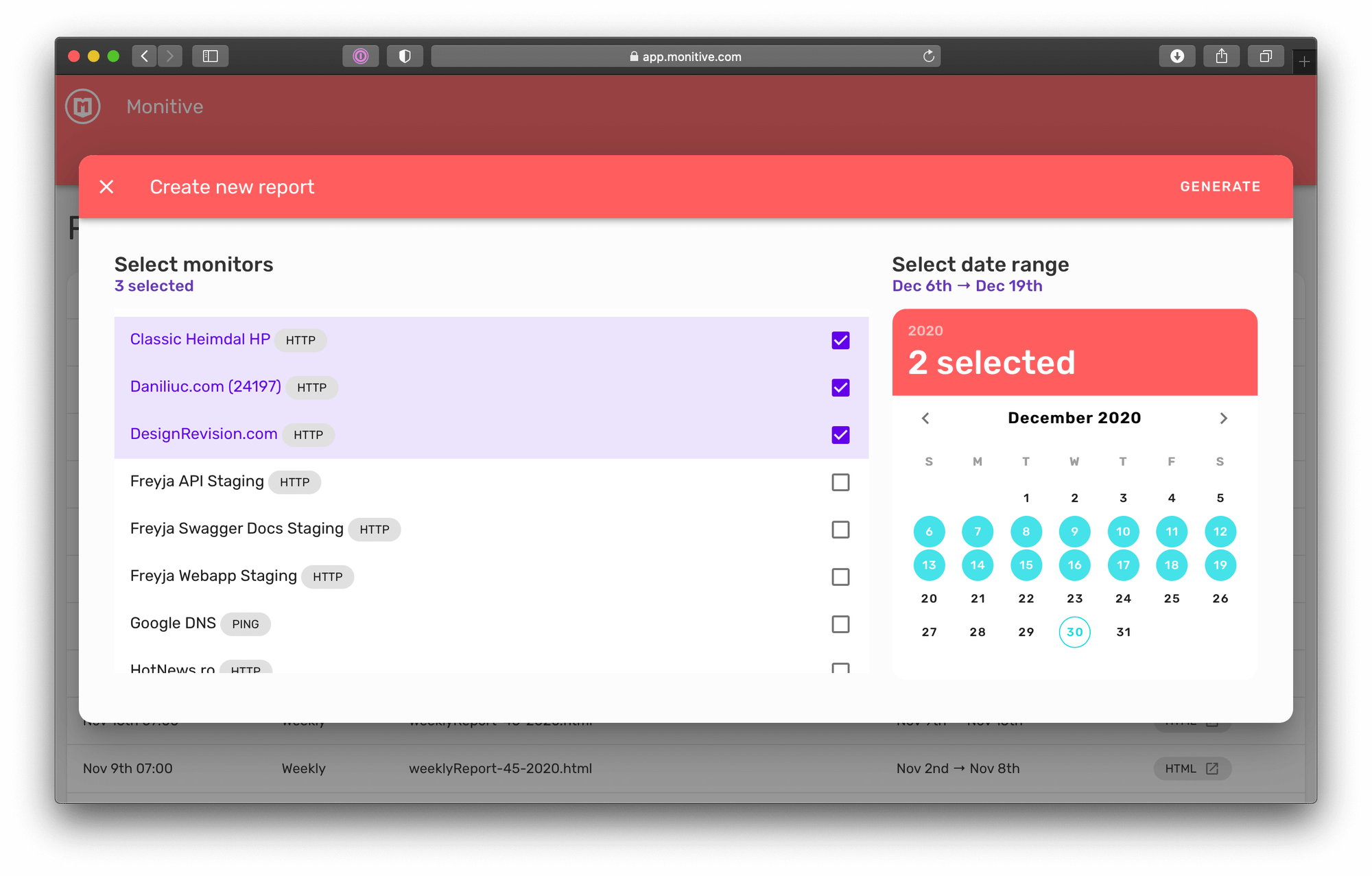1372x876 pixels.
Task: Expand the Freyja Webapp Staging checkbox selection
Action: point(840,577)
